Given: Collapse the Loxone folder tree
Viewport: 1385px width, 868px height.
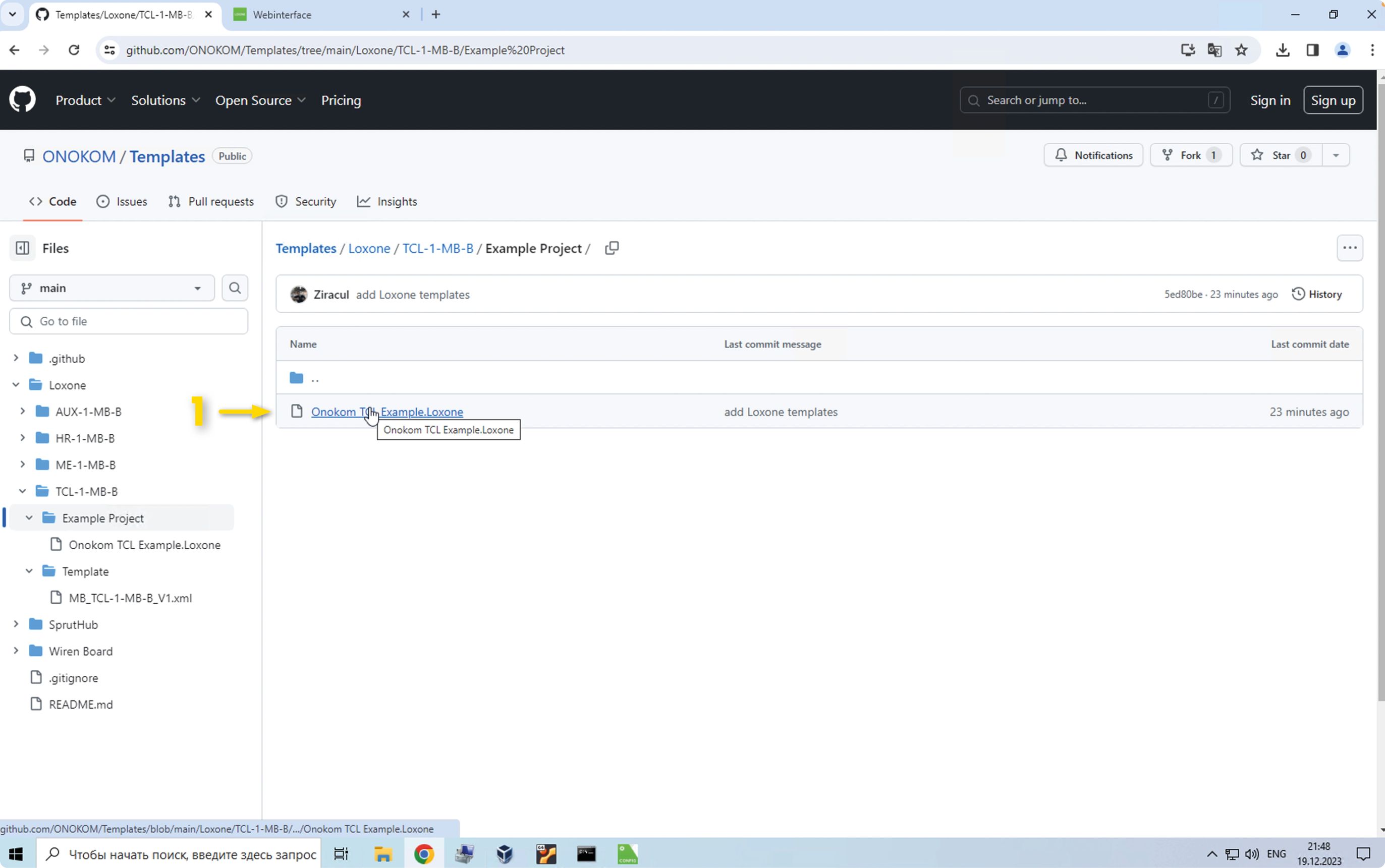Looking at the screenshot, I should point(16,385).
